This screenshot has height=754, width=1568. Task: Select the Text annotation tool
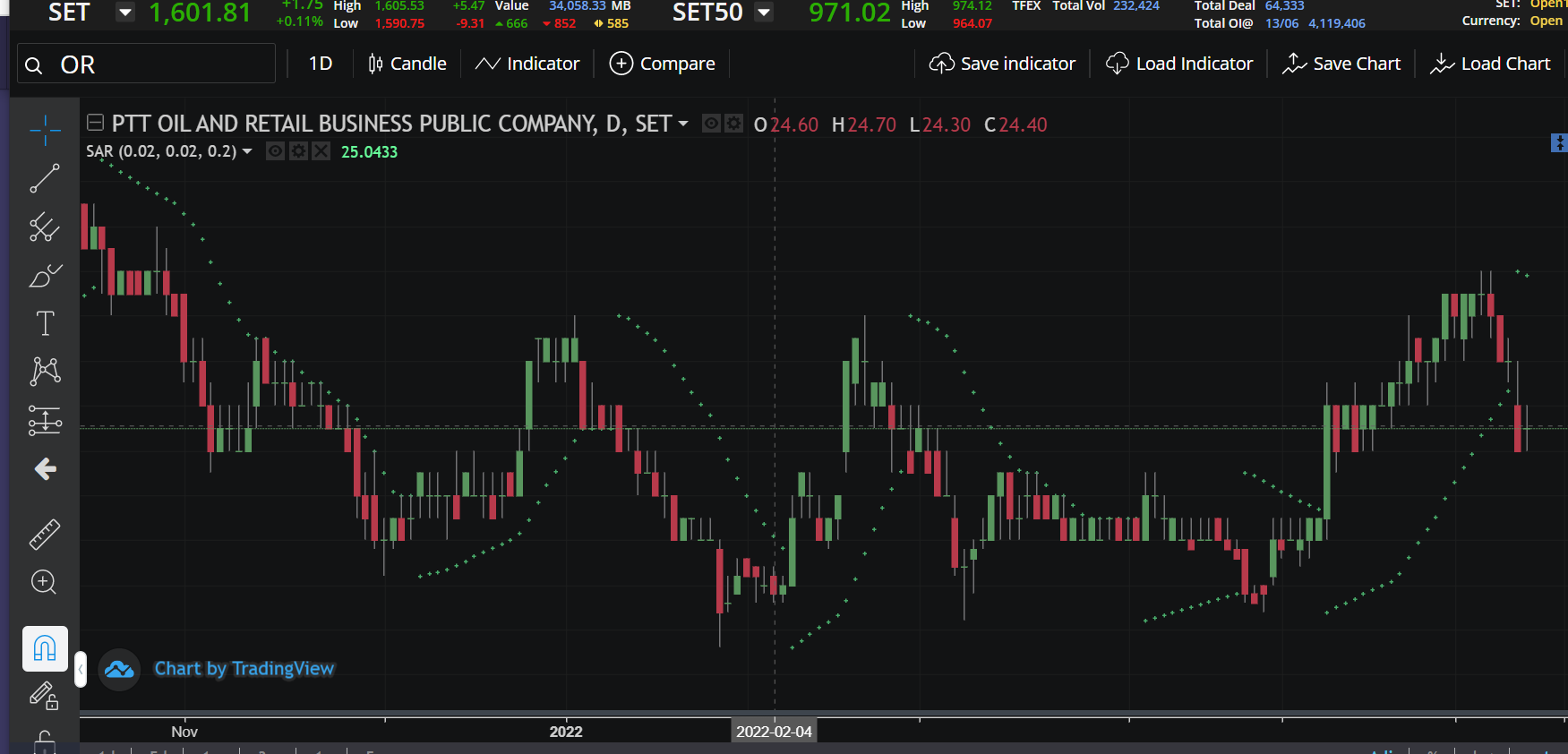pos(45,323)
